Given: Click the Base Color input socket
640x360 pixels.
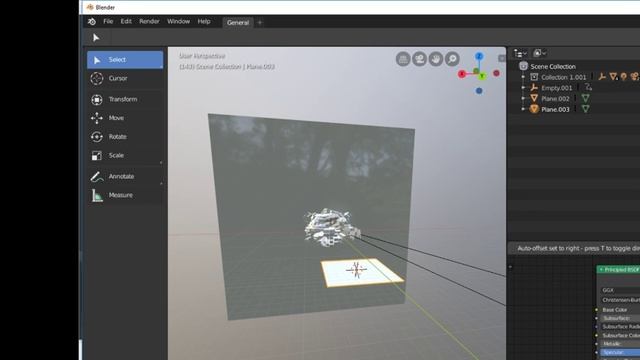Looking at the screenshot, I should [597, 310].
